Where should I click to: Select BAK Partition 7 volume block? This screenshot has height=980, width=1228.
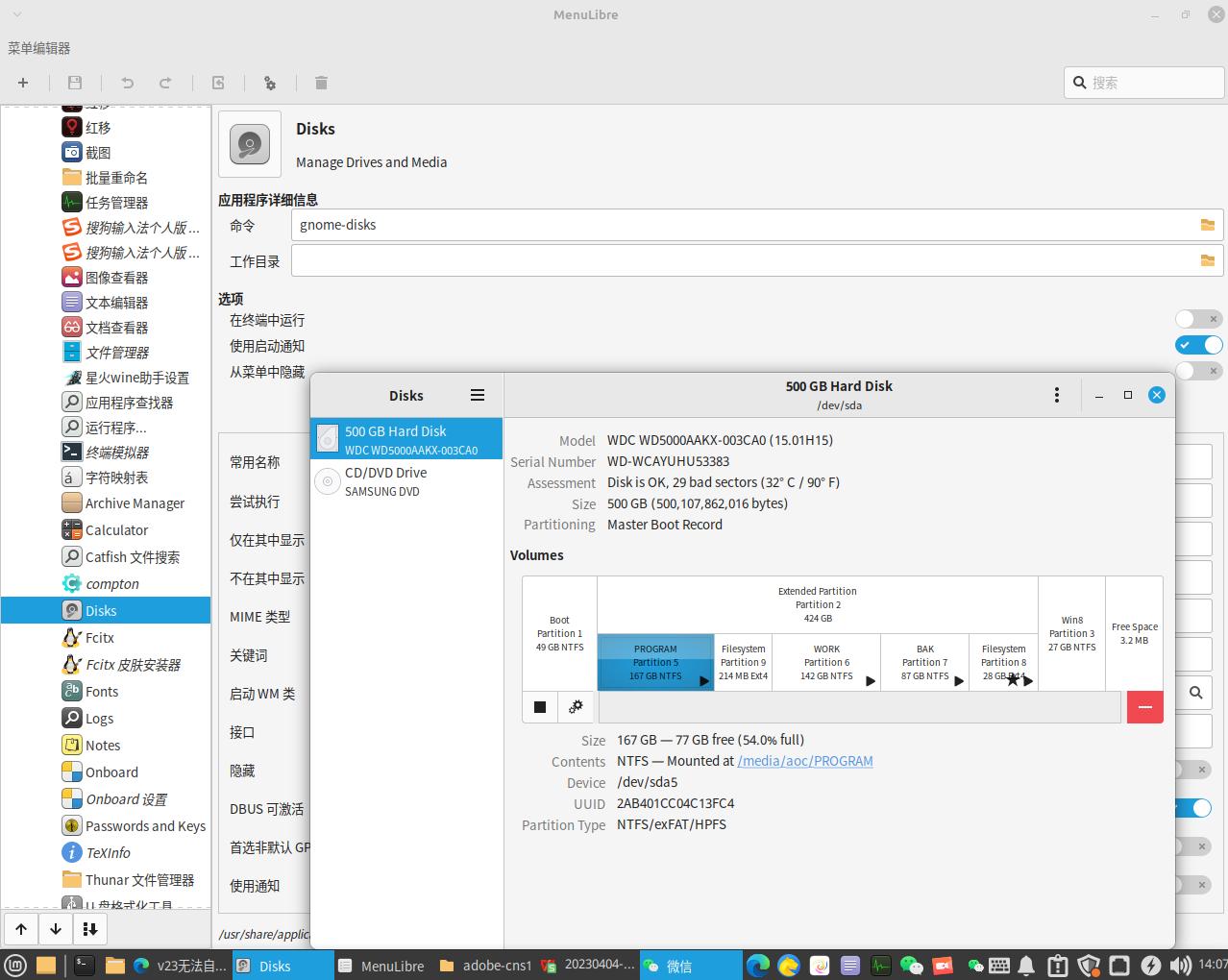pos(924,662)
